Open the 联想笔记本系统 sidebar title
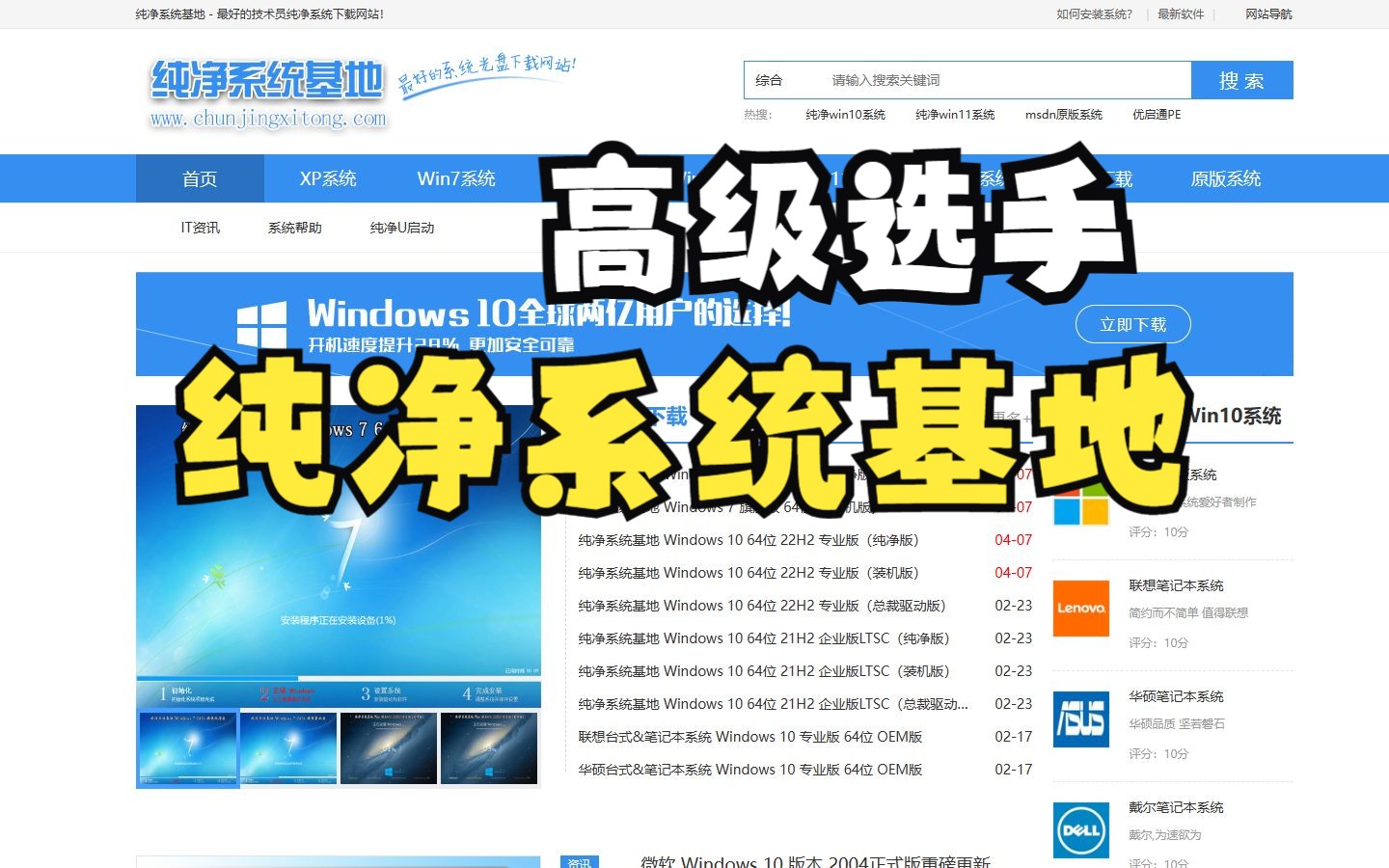The height and width of the screenshot is (868, 1389). tap(1176, 585)
